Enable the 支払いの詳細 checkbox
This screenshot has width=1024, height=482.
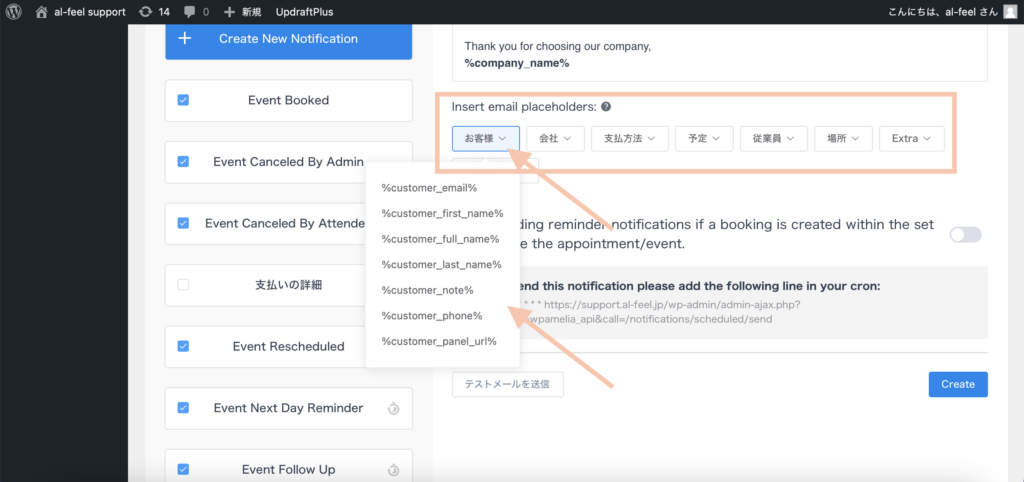183,285
